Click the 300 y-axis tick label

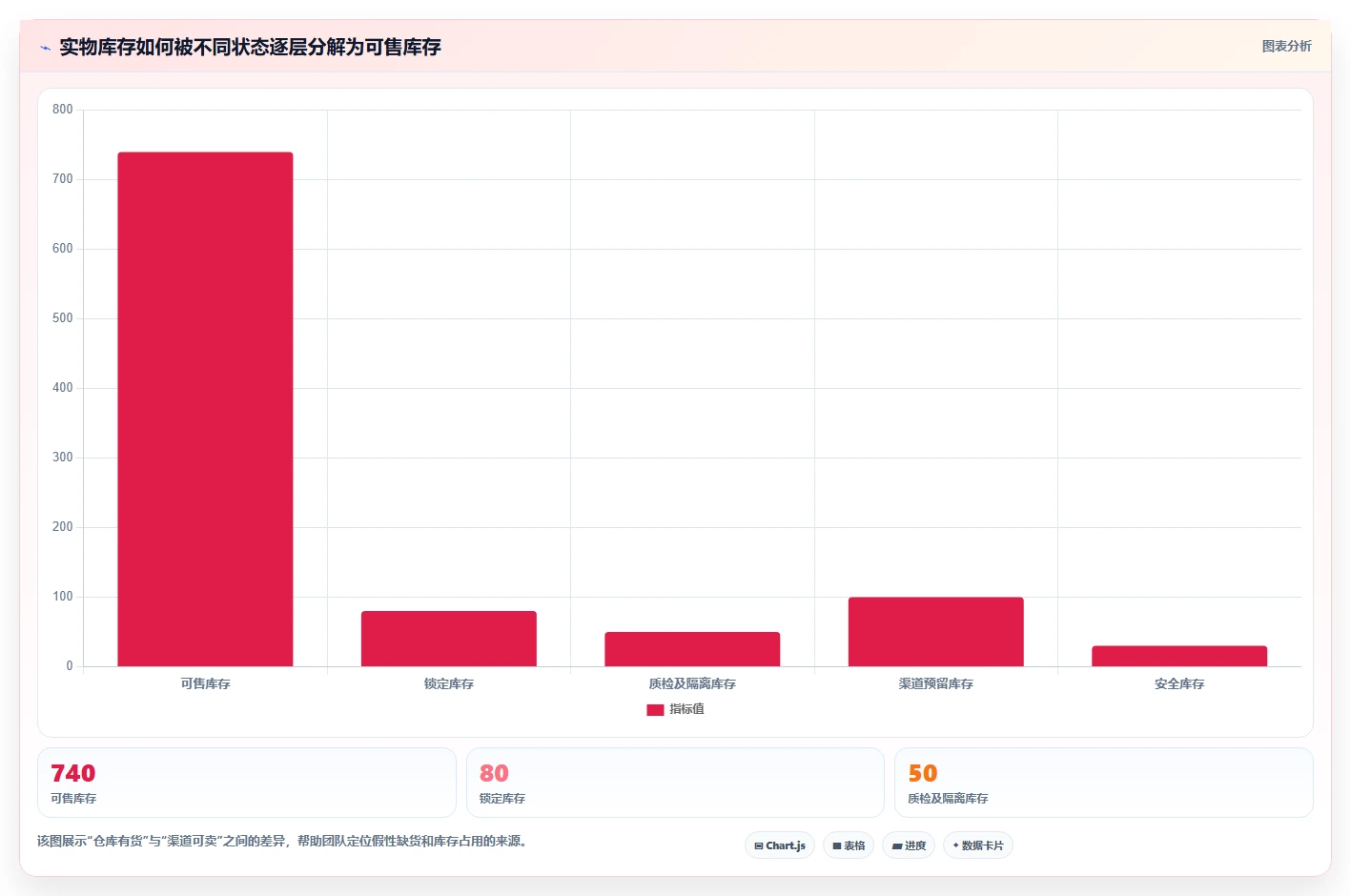coord(63,458)
